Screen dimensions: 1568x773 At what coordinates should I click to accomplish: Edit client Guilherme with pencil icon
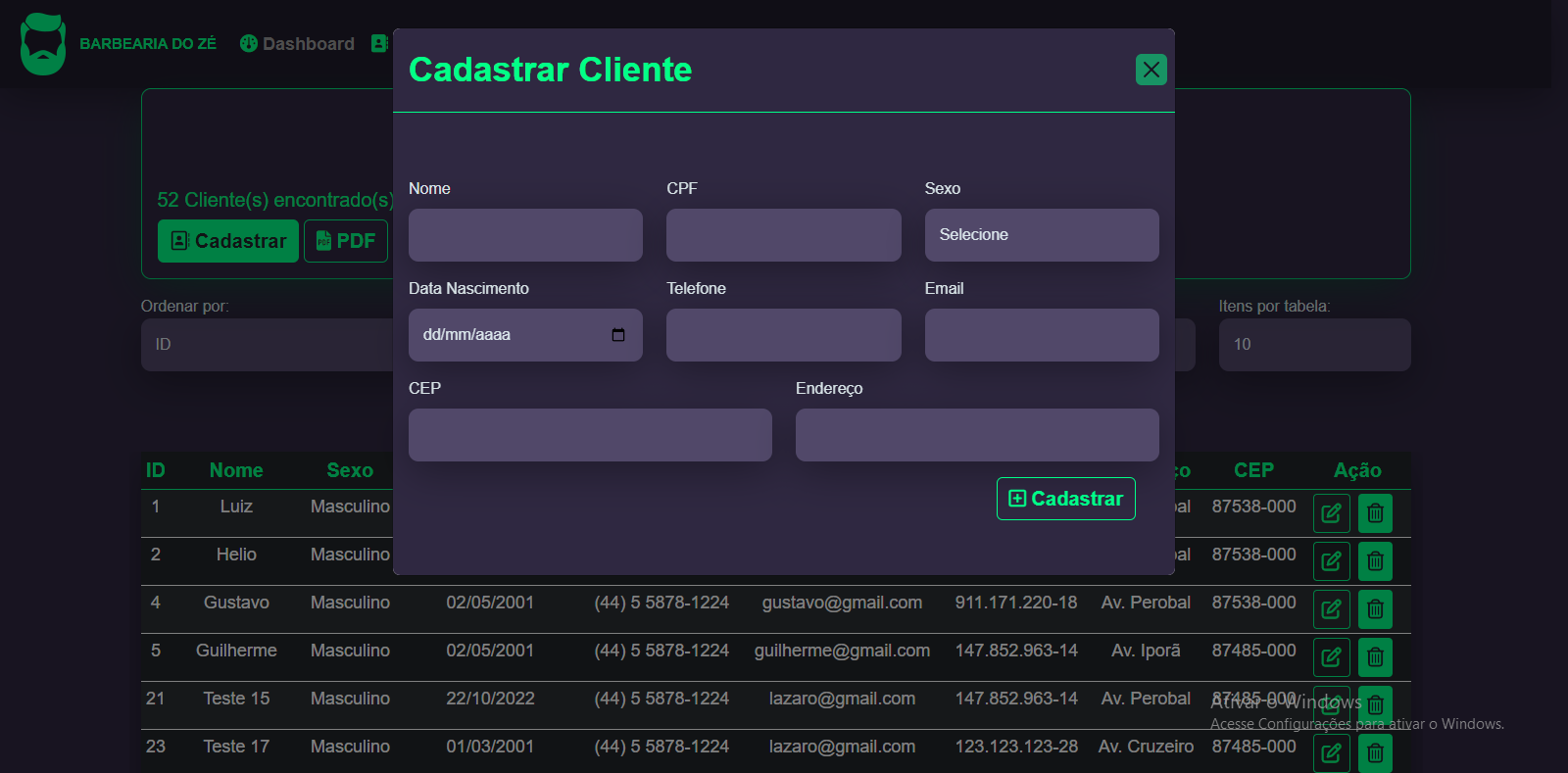(1331, 657)
